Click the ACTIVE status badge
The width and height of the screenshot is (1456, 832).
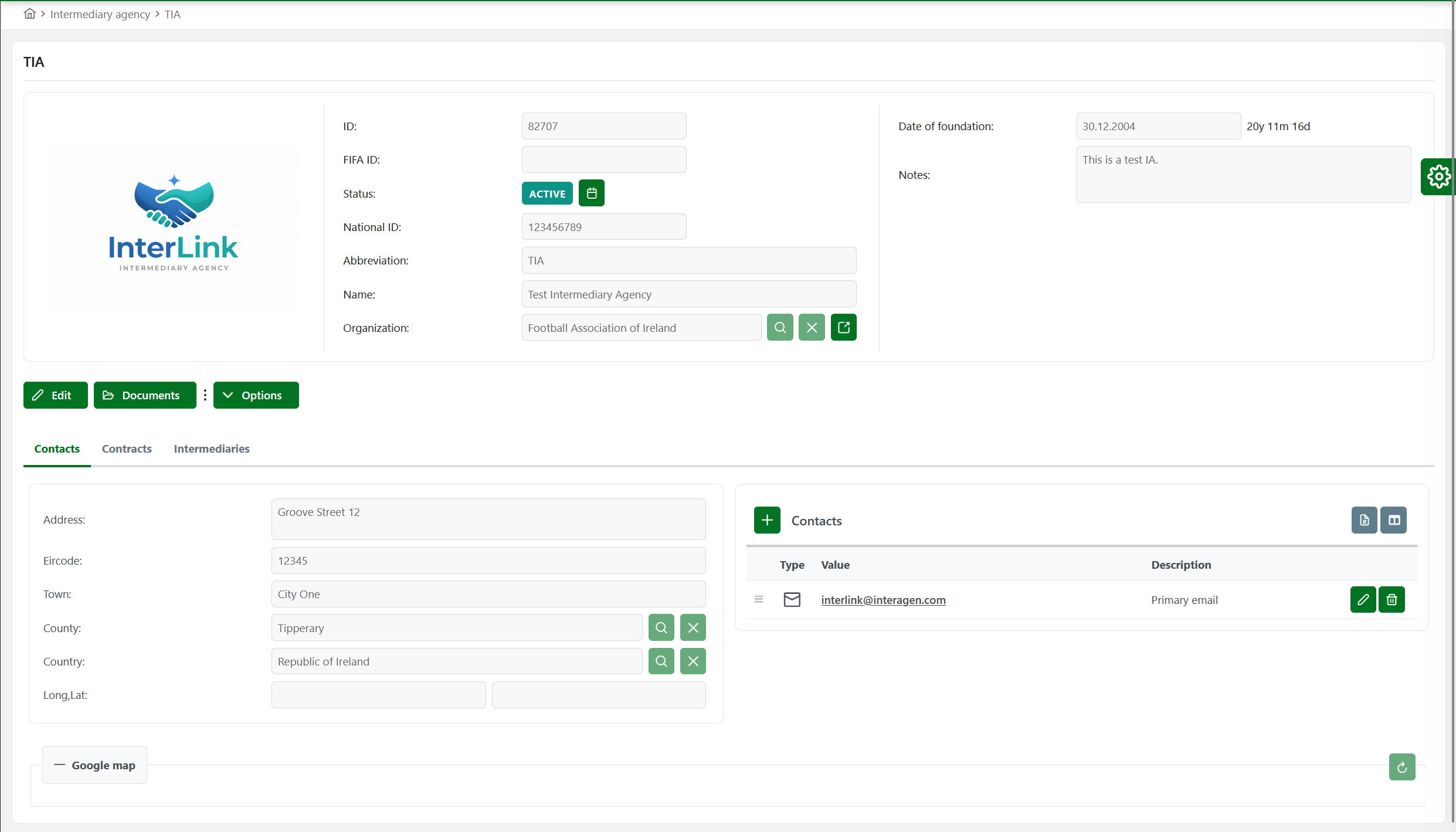pyautogui.click(x=547, y=194)
